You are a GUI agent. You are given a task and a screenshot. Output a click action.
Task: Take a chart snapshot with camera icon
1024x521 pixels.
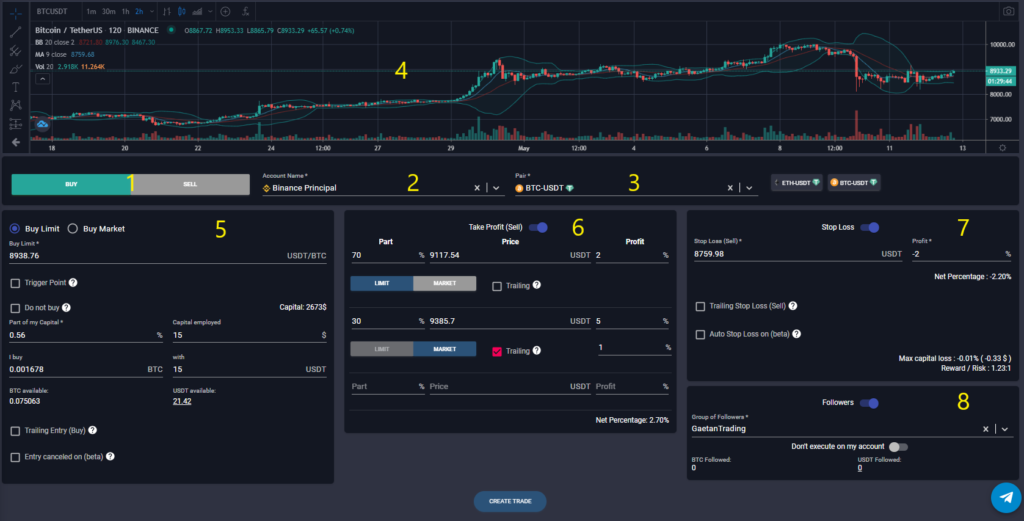point(1008,11)
